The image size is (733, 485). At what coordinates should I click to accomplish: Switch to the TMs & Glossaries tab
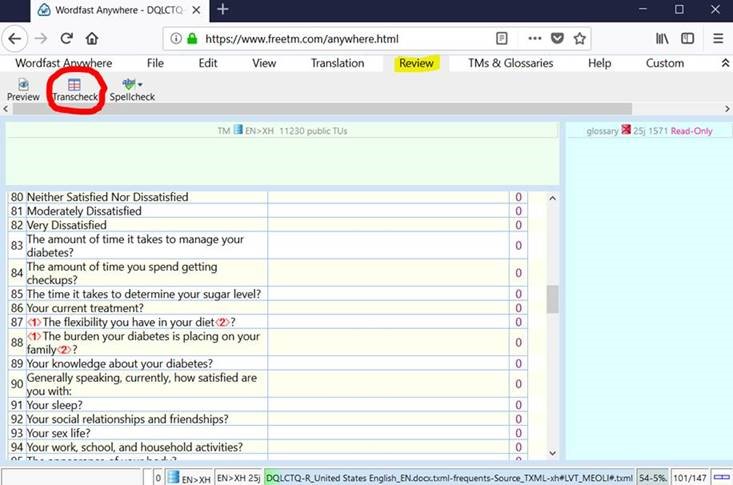click(x=510, y=63)
